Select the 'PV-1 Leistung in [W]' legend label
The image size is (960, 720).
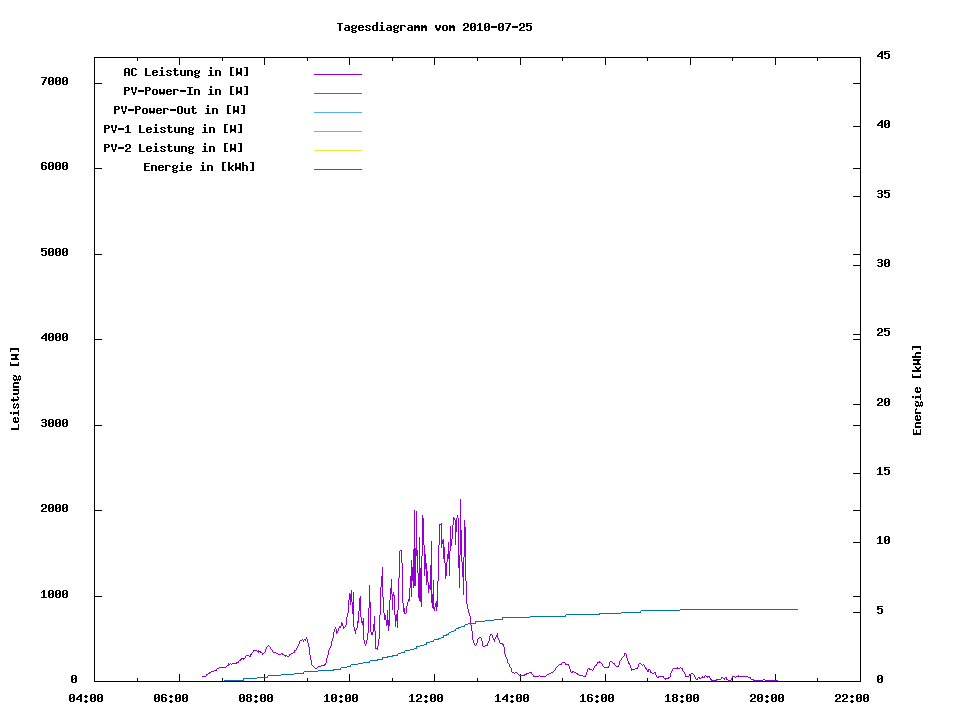point(173,129)
